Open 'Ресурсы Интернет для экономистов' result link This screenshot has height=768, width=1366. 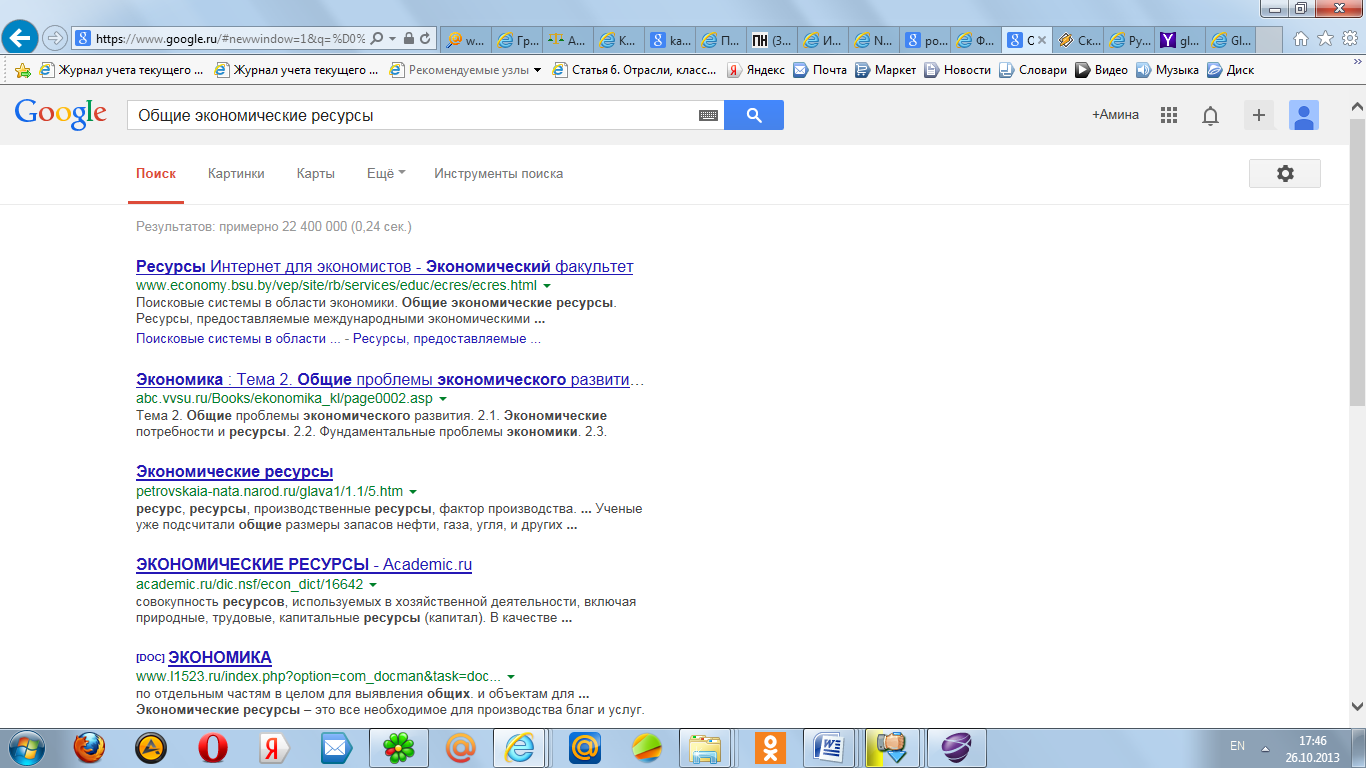click(384, 267)
